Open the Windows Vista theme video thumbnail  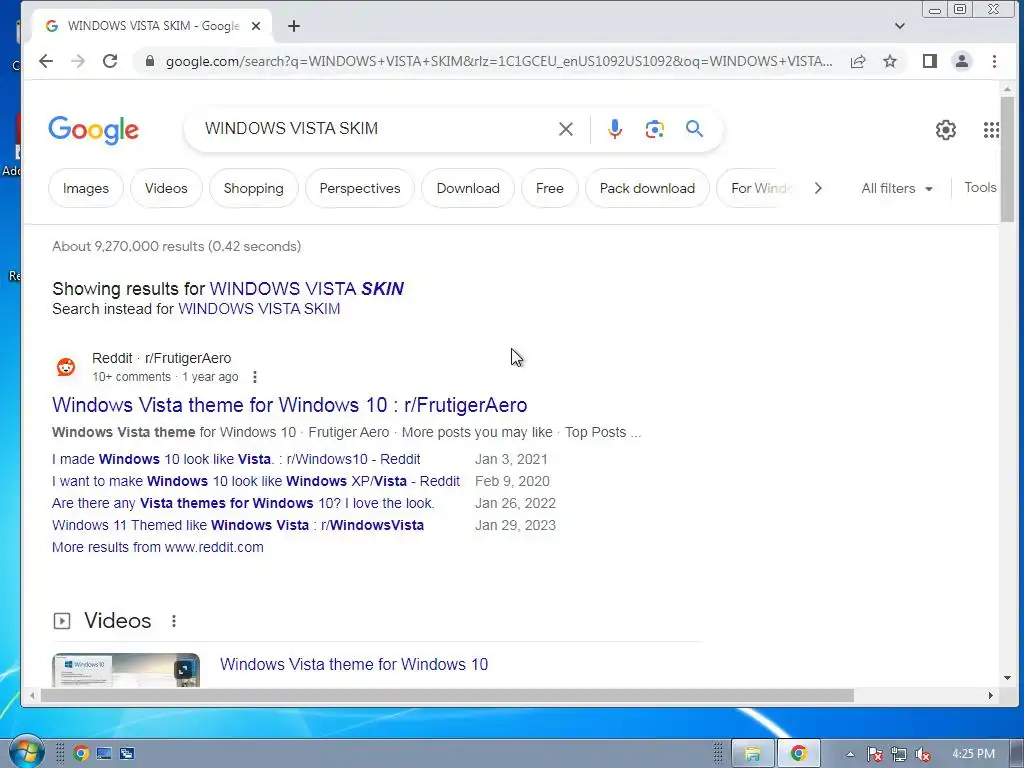click(126, 669)
